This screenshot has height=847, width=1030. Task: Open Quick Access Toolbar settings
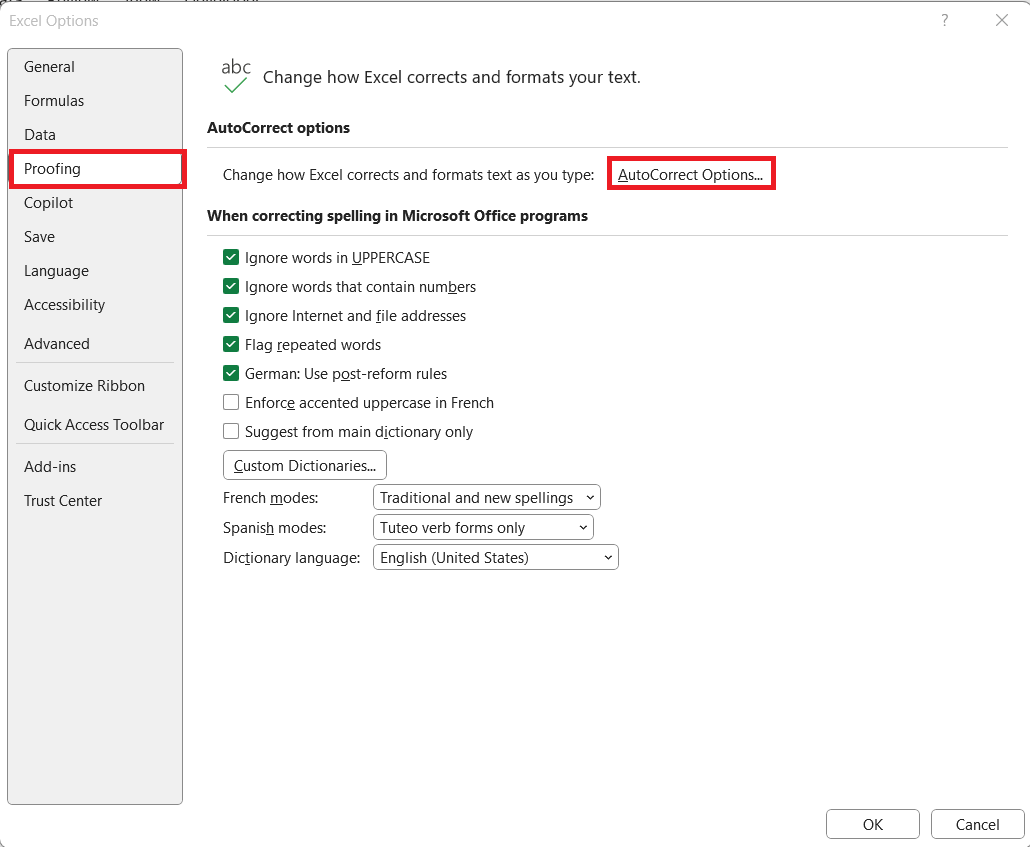(x=95, y=424)
